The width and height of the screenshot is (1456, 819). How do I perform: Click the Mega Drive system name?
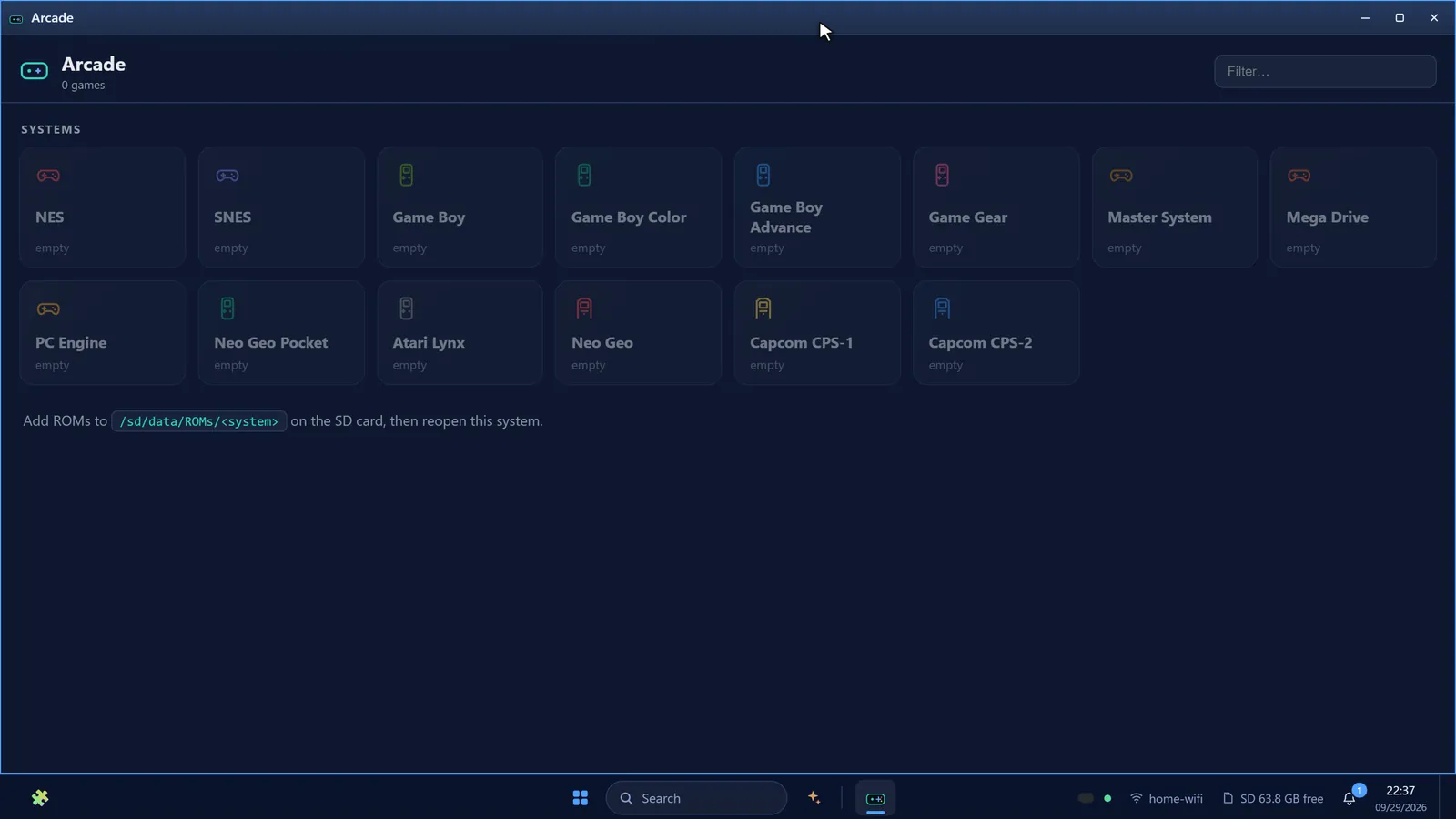pyautogui.click(x=1328, y=217)
